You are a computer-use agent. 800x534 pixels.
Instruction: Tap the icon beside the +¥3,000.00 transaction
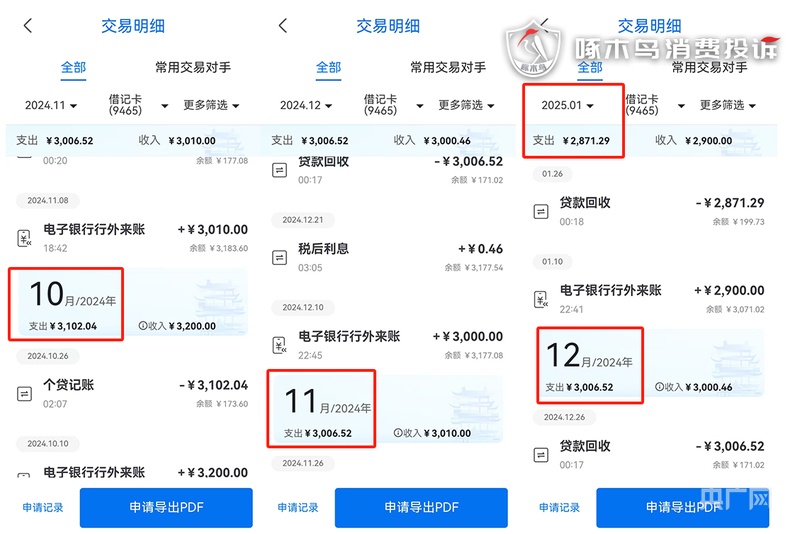(x=281, y=345)
